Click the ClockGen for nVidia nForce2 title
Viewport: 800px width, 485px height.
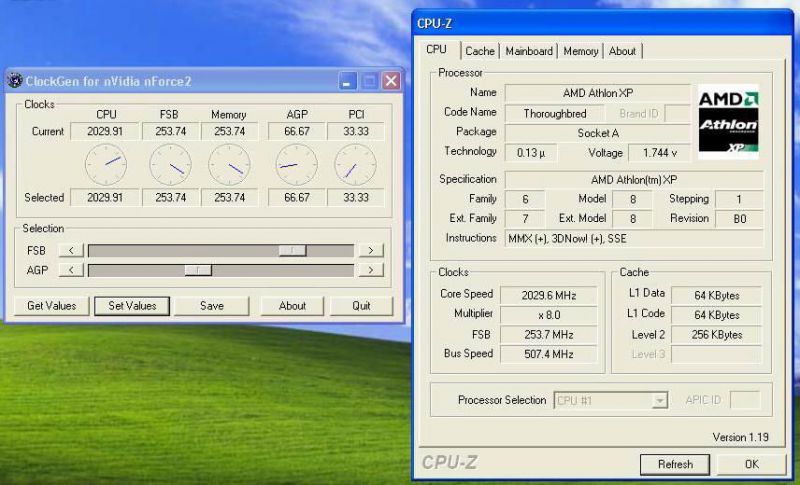pyautogui.click(x=108, y=81)
